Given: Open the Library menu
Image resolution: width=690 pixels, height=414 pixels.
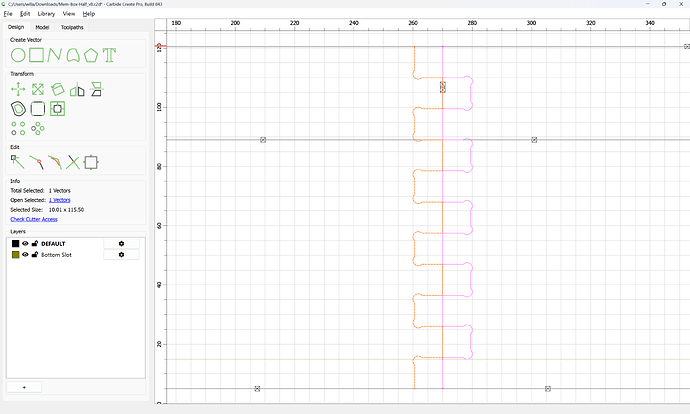Looking at the screenshot, I should click(x=46, y=14).
